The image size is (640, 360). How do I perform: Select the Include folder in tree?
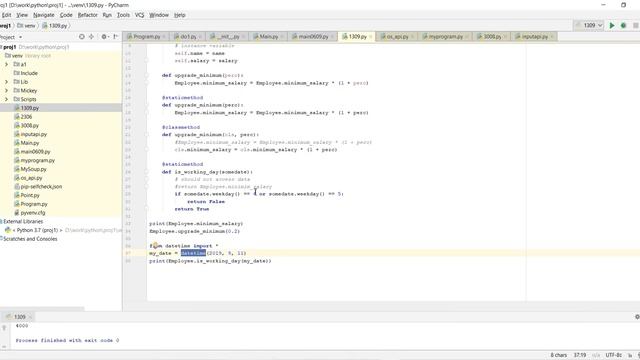pyautogui.click(x=29, y=73)
